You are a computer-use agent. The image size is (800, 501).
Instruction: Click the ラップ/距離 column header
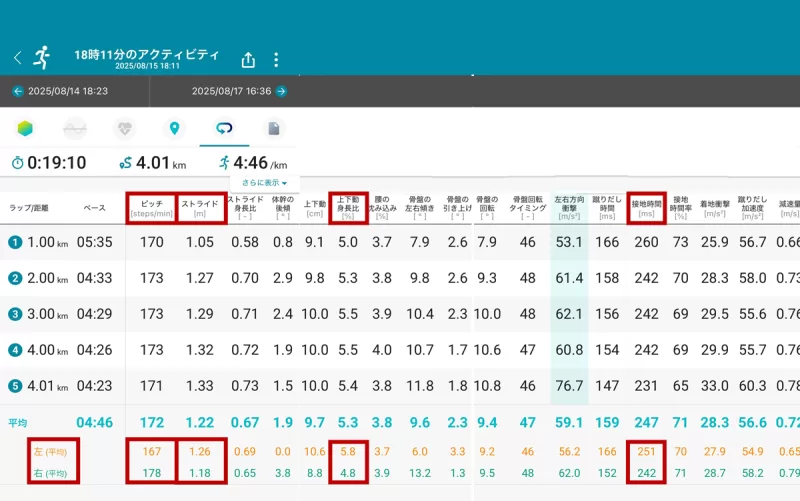point(29,208)
